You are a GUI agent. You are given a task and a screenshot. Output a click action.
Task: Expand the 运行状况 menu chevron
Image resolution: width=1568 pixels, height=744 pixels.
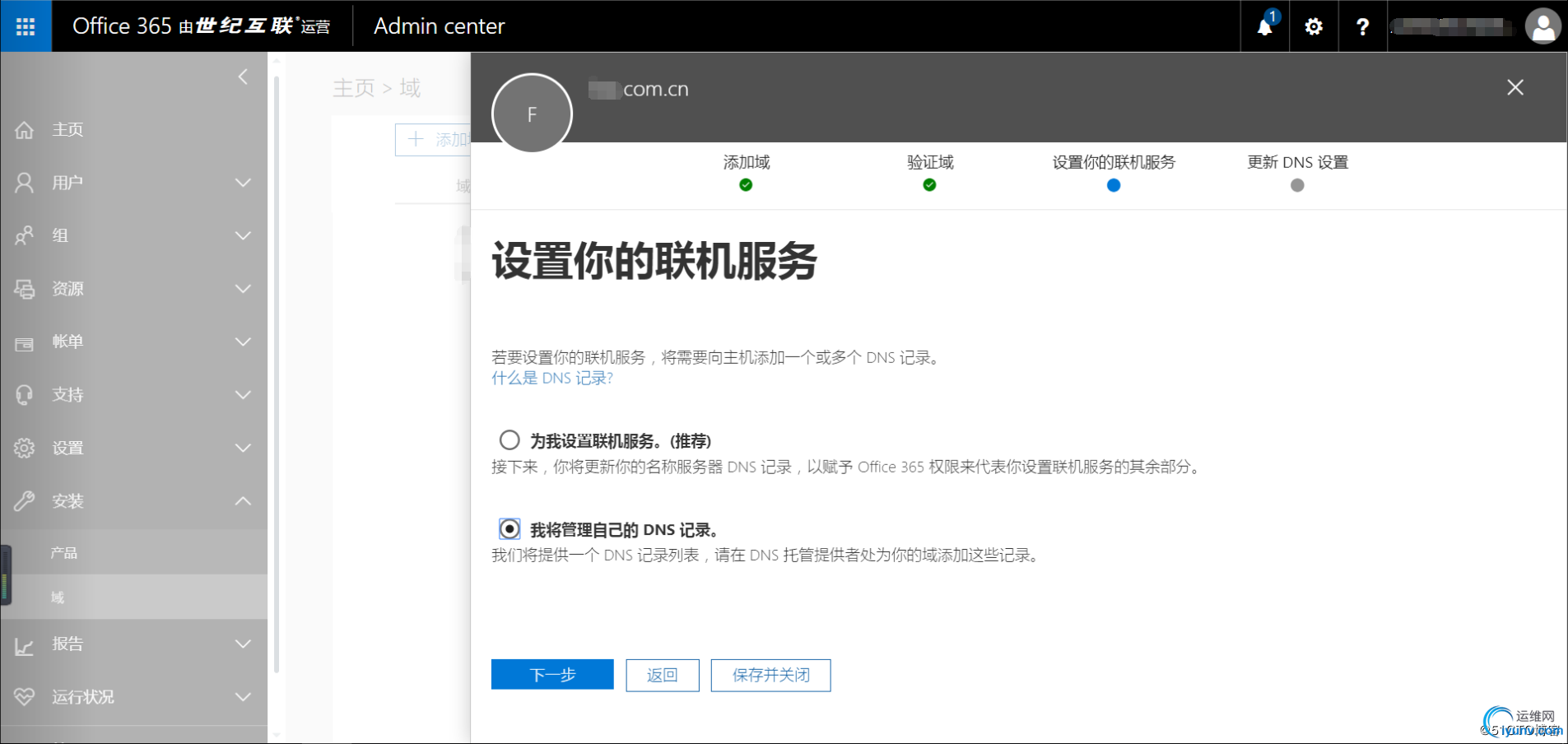(243, 697)
